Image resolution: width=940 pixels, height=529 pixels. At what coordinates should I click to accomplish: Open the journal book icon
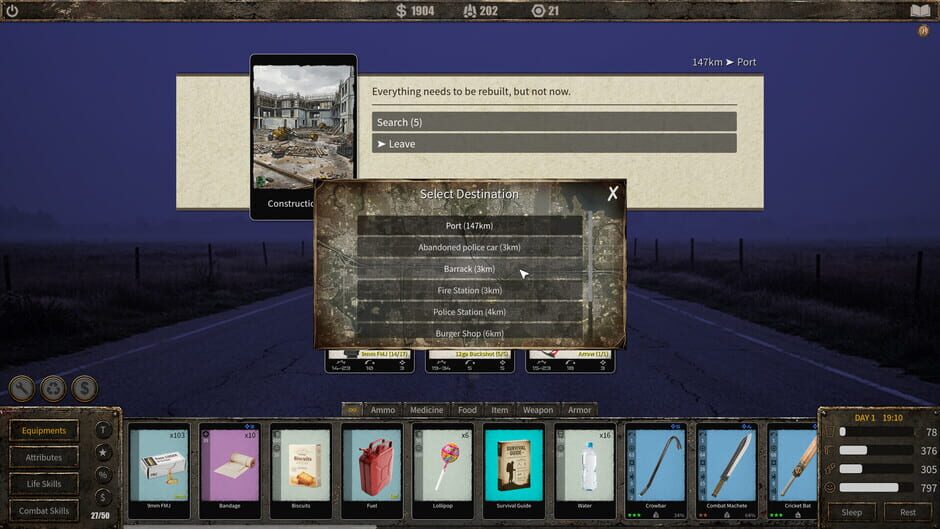[x=920, y=11]
